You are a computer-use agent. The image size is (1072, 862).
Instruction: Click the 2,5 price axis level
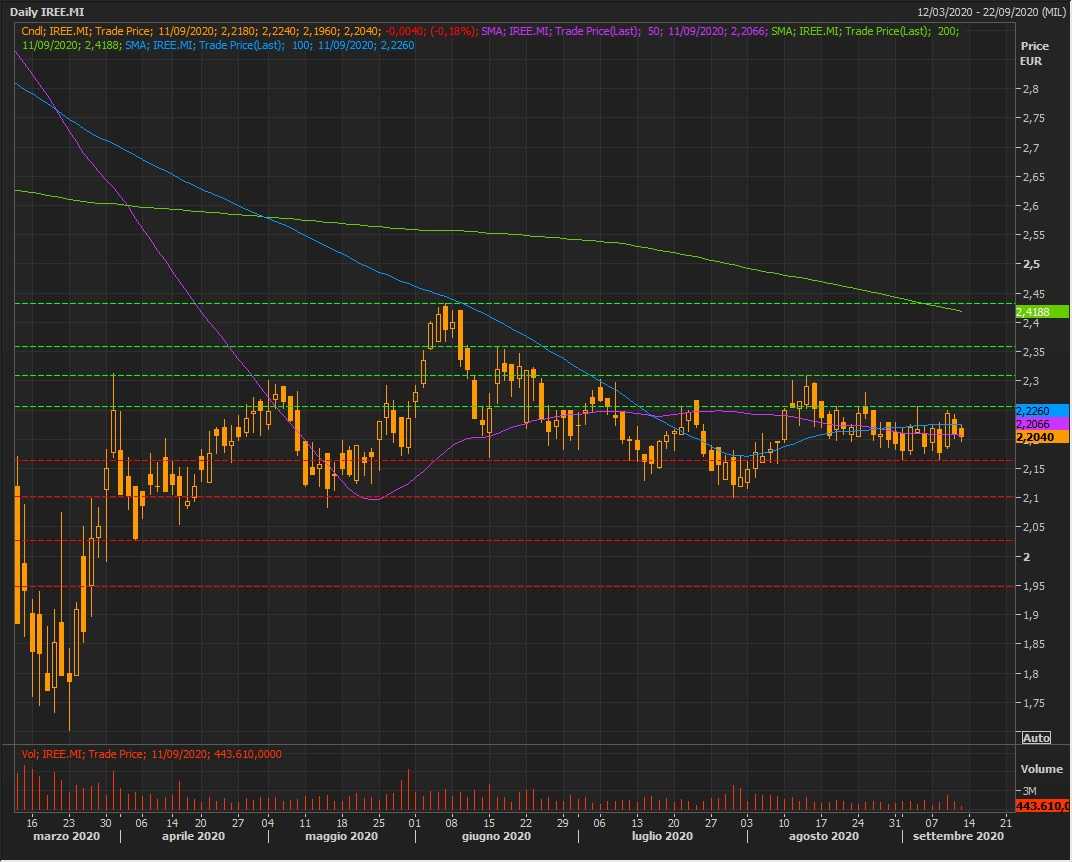pyautogui.click(x=1030, y=264)
